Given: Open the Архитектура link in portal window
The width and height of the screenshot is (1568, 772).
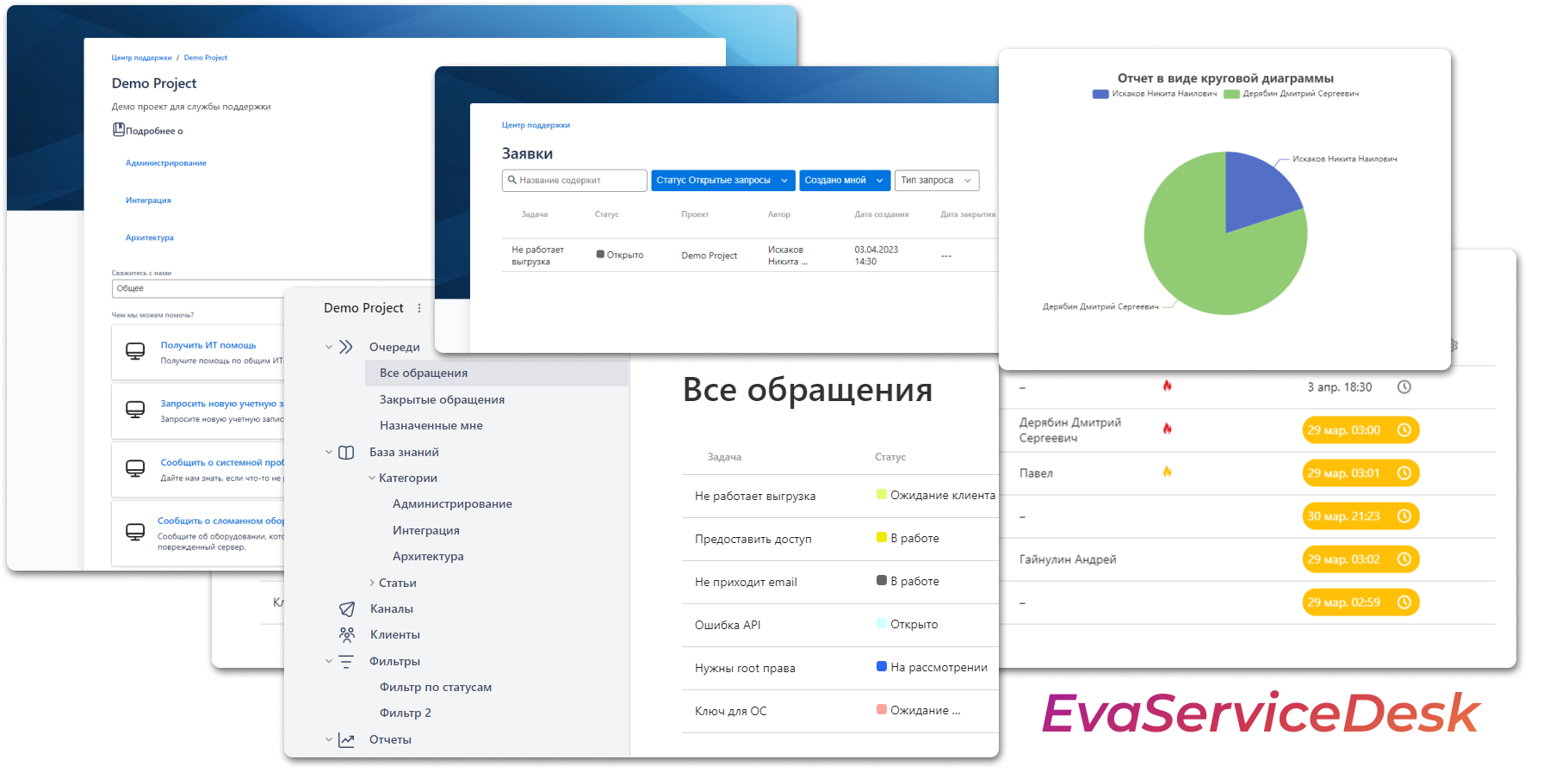Looking at the screenshot, I should (x=150, y=238).
